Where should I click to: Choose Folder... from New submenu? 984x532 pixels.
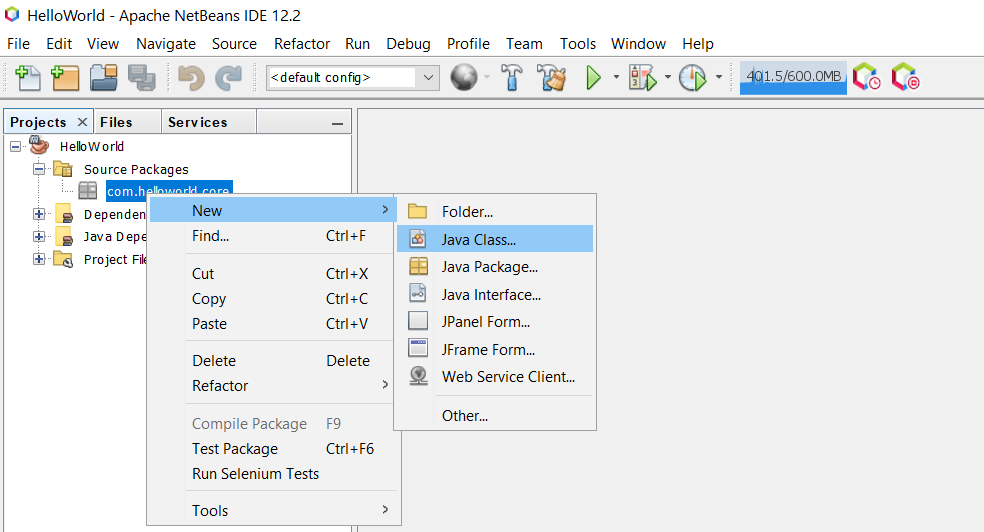pos(495,211)
